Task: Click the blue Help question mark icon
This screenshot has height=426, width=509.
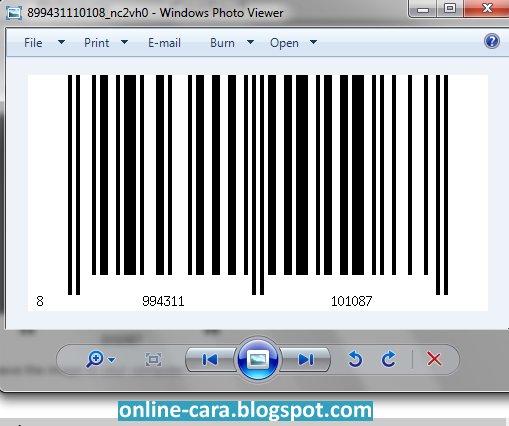Action: 492,41
